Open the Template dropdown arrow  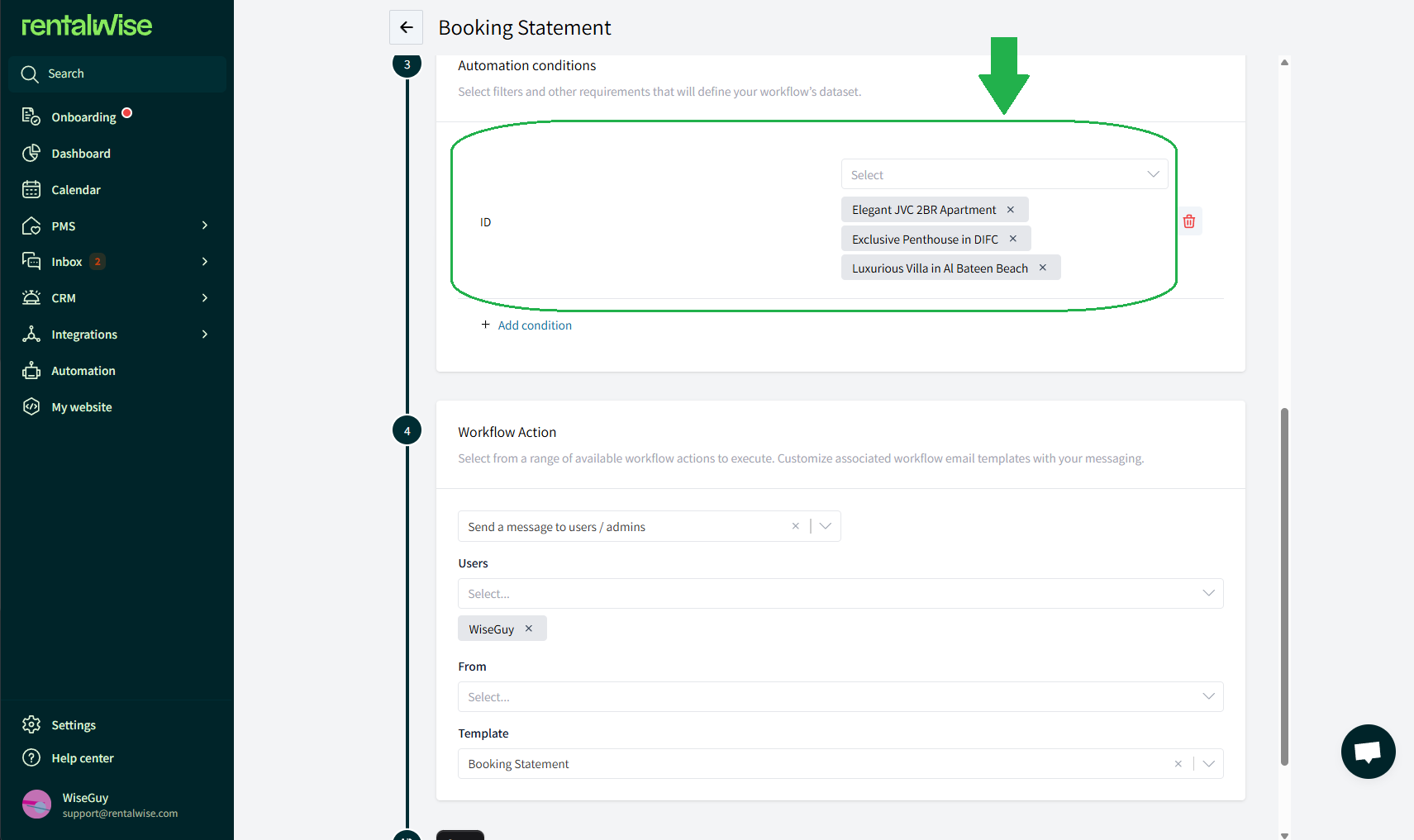[1209, 764]
